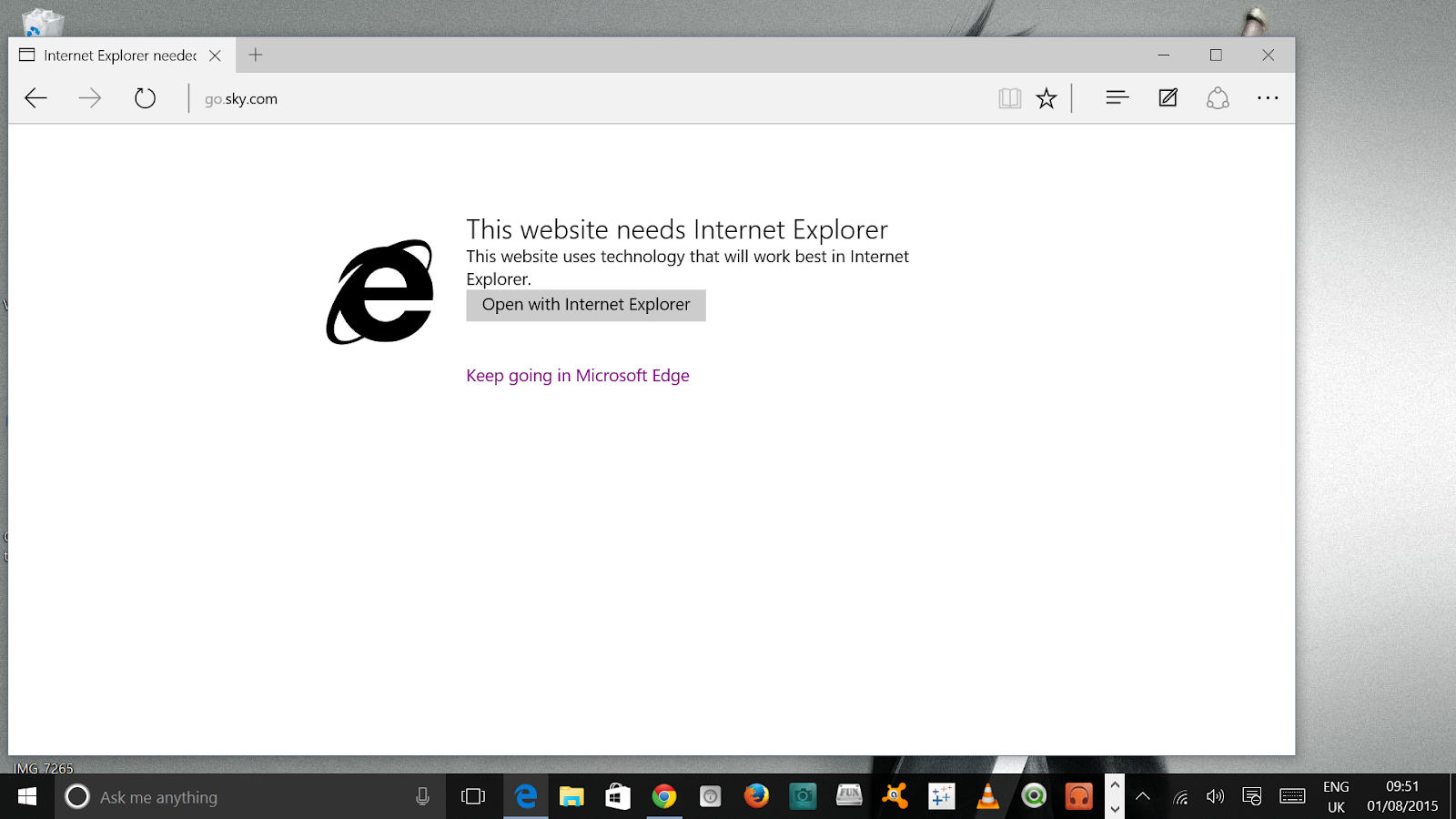Image resolution: width=1456 pixels, height=819 pixels.
Task: Click Ask me anything search box
Action: pos(250,797)
